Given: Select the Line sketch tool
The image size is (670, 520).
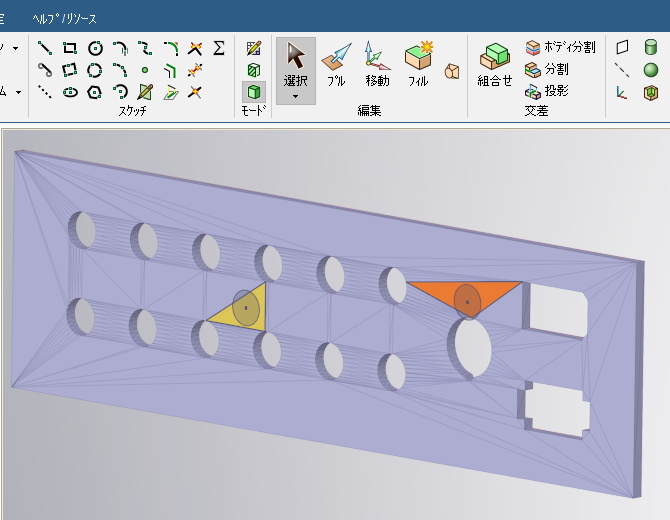Looking at the screenshot, I should tap(45, 48).
